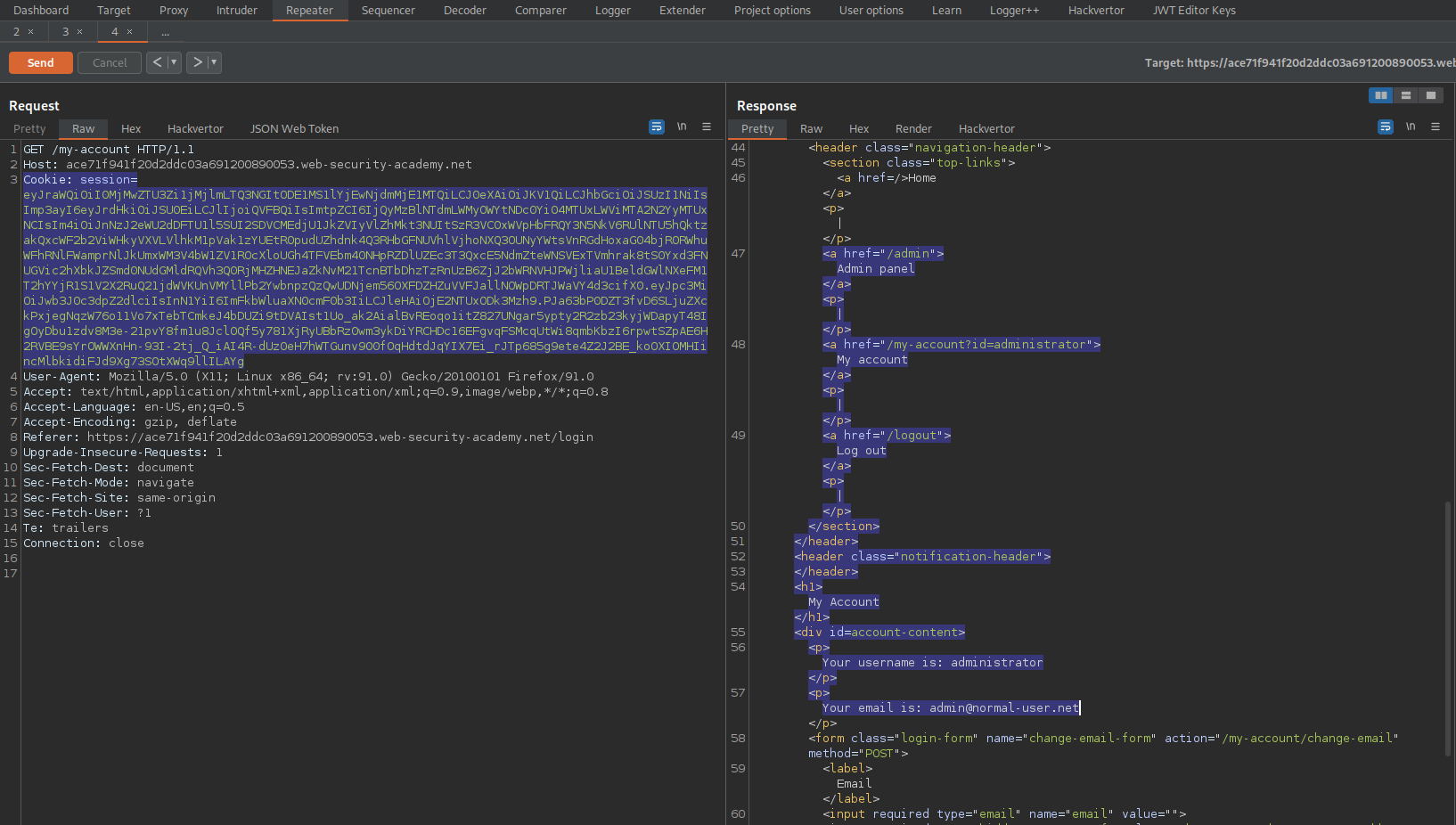Switch to side-by-side layout view
This screenshot has width=1456, height=825.
[x=1381, y=95]
